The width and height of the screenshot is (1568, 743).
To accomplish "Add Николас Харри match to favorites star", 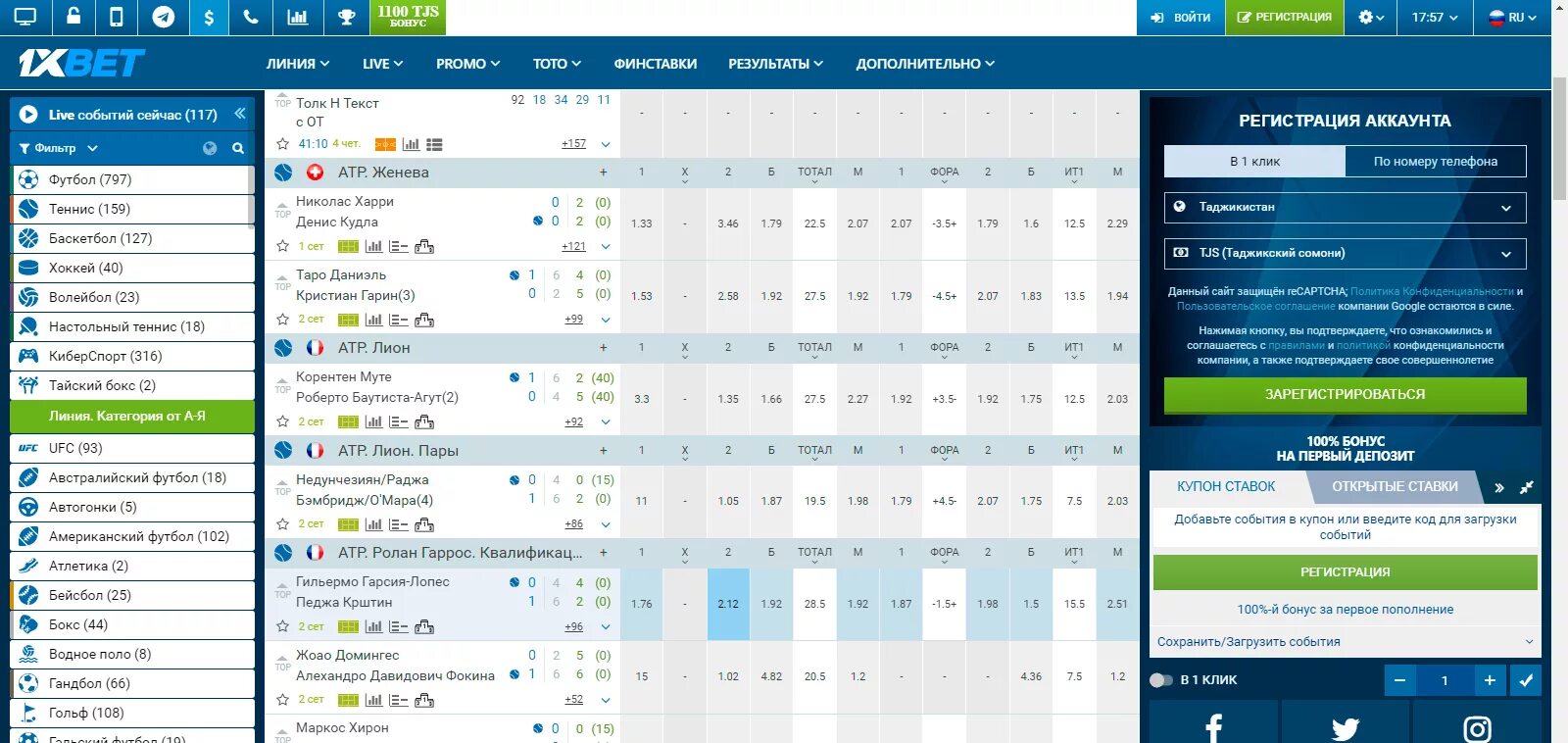I will click(x=282, y=246).
